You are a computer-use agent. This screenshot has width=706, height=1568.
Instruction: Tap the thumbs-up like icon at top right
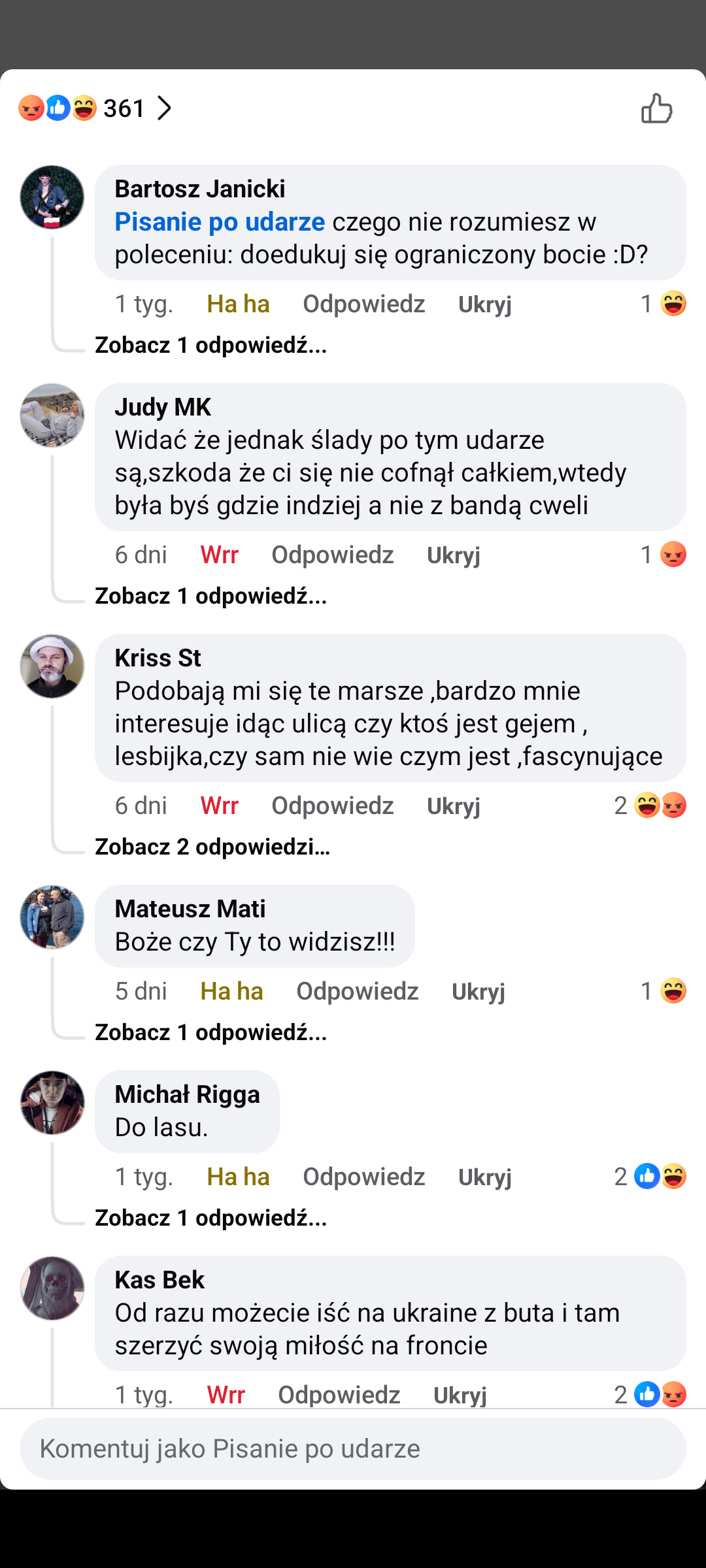pyautogui.click(x=656, y=108)
